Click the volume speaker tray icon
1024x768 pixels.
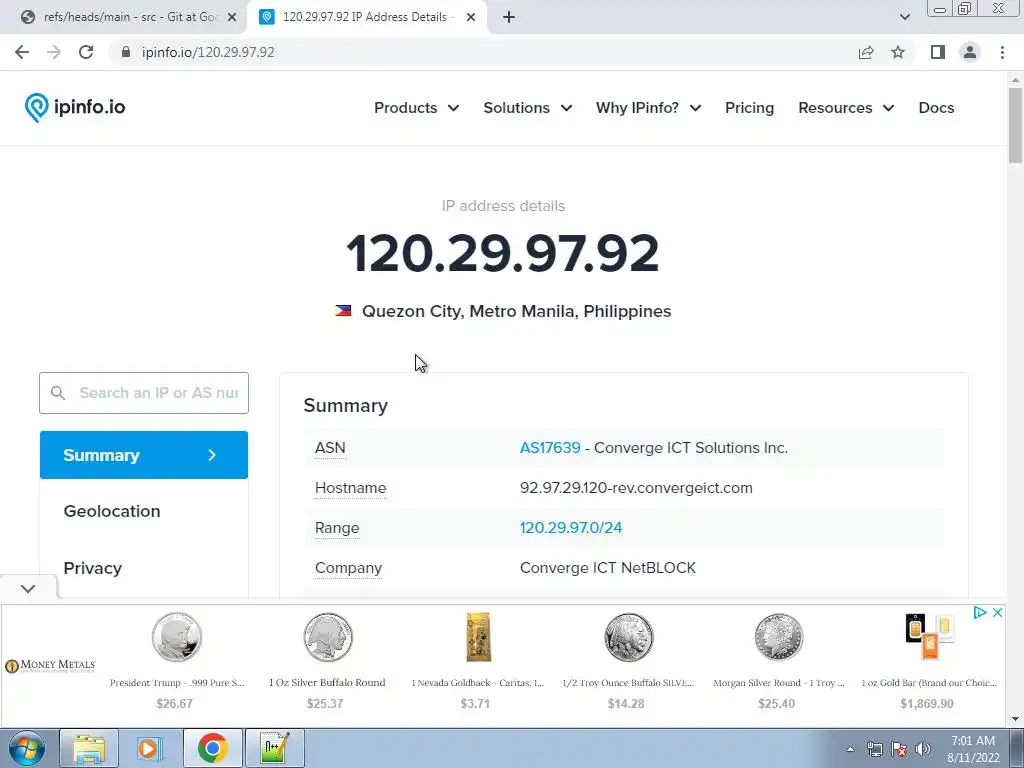click(x=923, y=749)
